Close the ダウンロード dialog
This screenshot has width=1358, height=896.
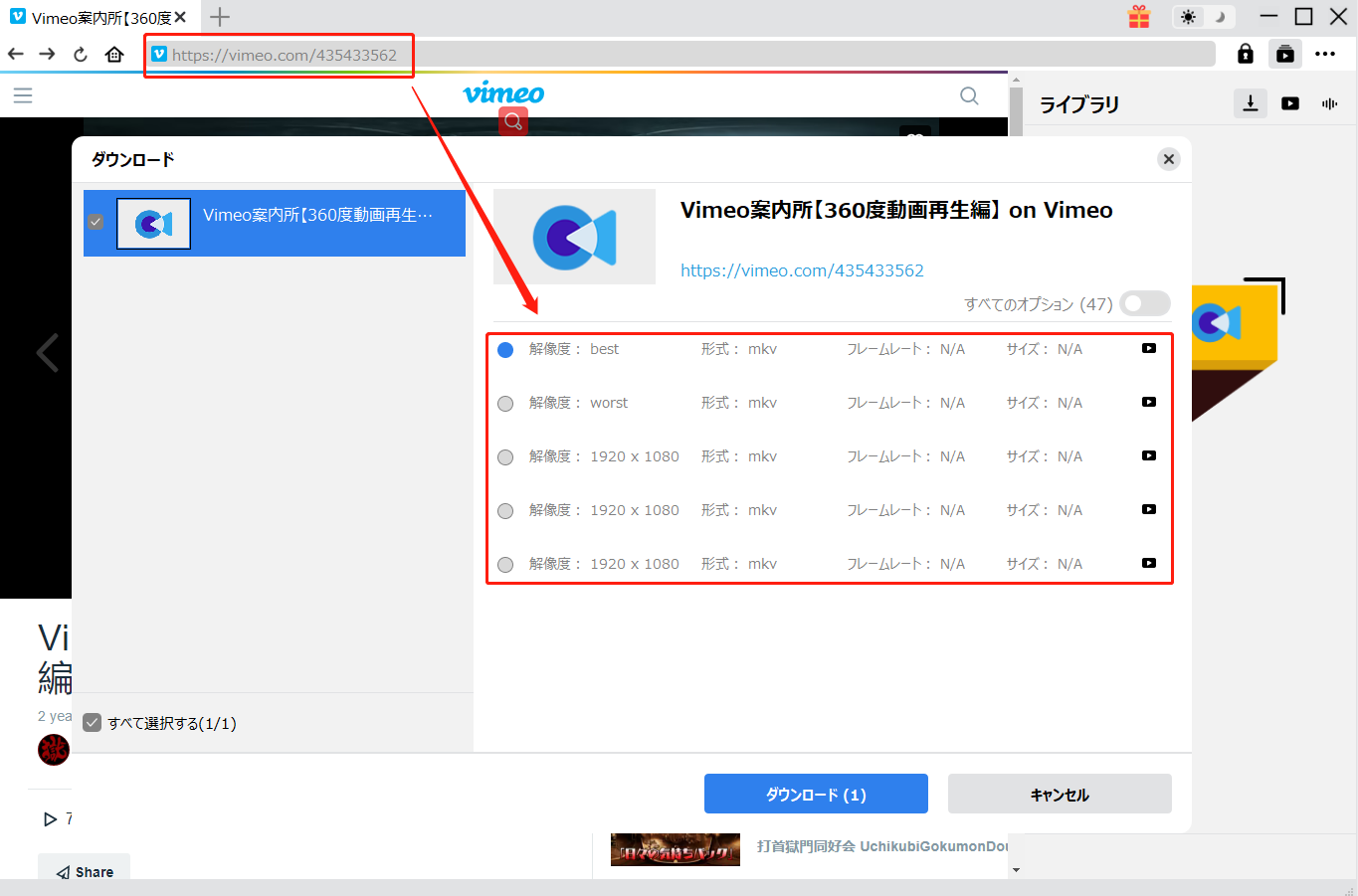tap(1169, 159)
